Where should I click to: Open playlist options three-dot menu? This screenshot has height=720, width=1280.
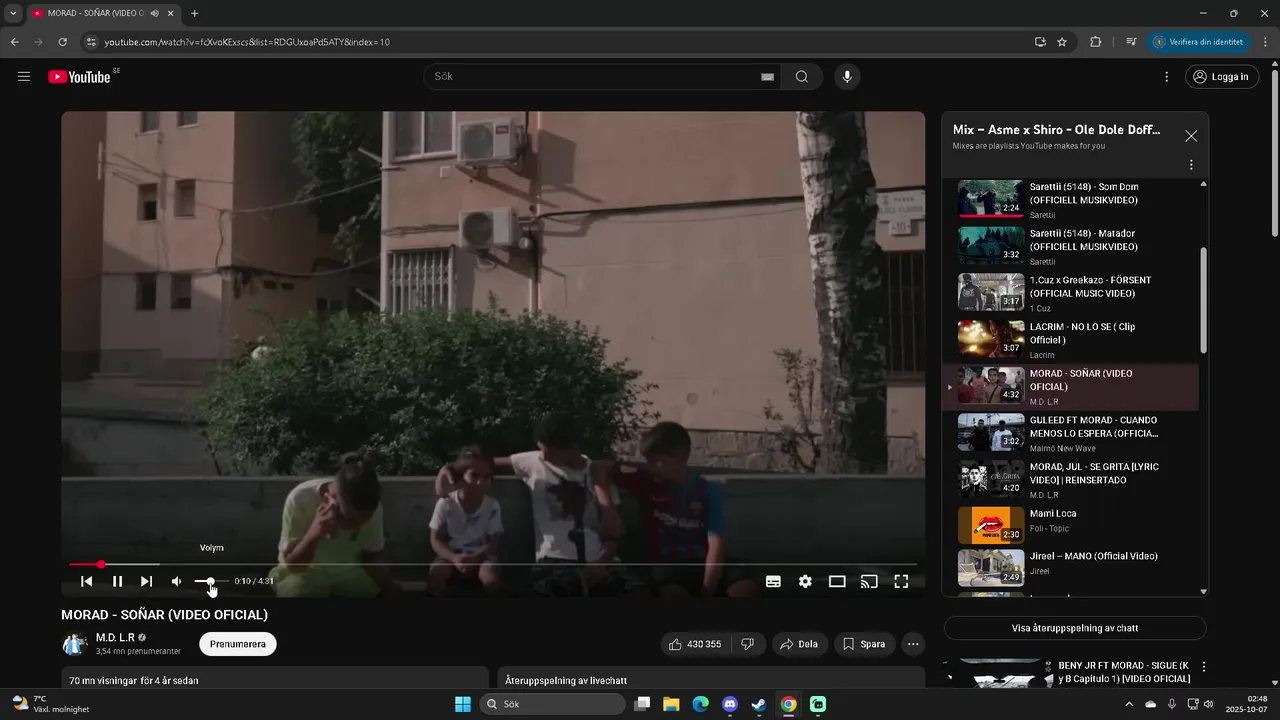coord(1191,165)
